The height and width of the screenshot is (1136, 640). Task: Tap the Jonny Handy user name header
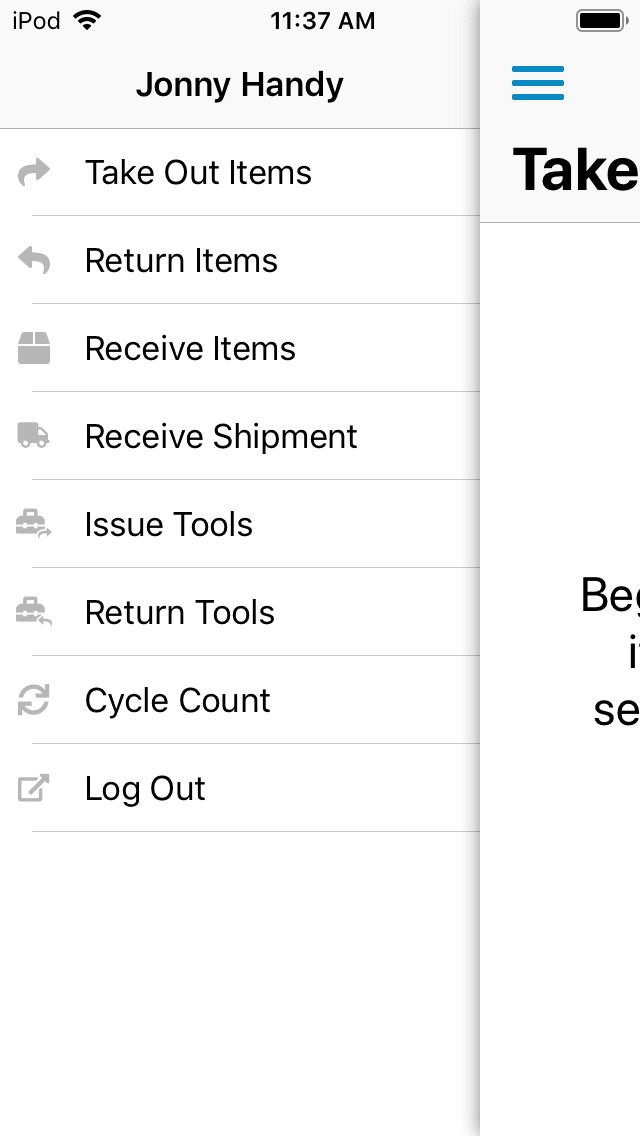tap(240, 85)
